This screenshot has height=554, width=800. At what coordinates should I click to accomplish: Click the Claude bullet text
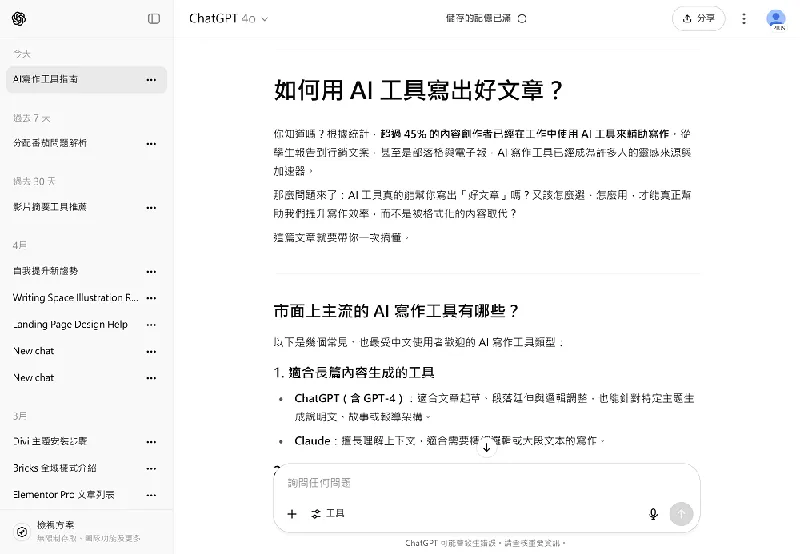tap(449, 441)
